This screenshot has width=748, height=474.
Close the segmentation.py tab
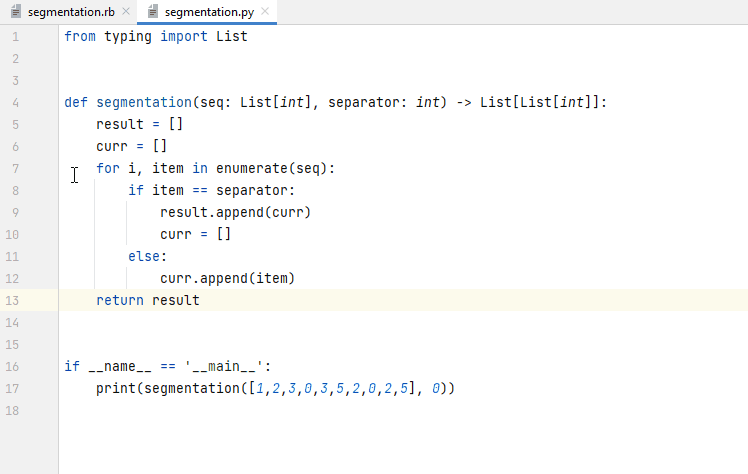pos(265,11)
